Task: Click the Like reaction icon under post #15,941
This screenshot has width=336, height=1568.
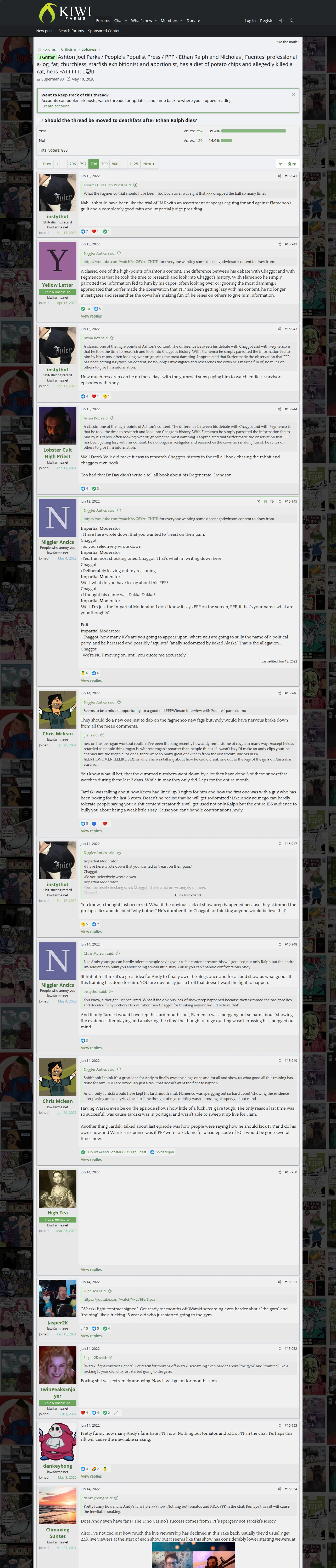Action: click(x=83, y=231)
